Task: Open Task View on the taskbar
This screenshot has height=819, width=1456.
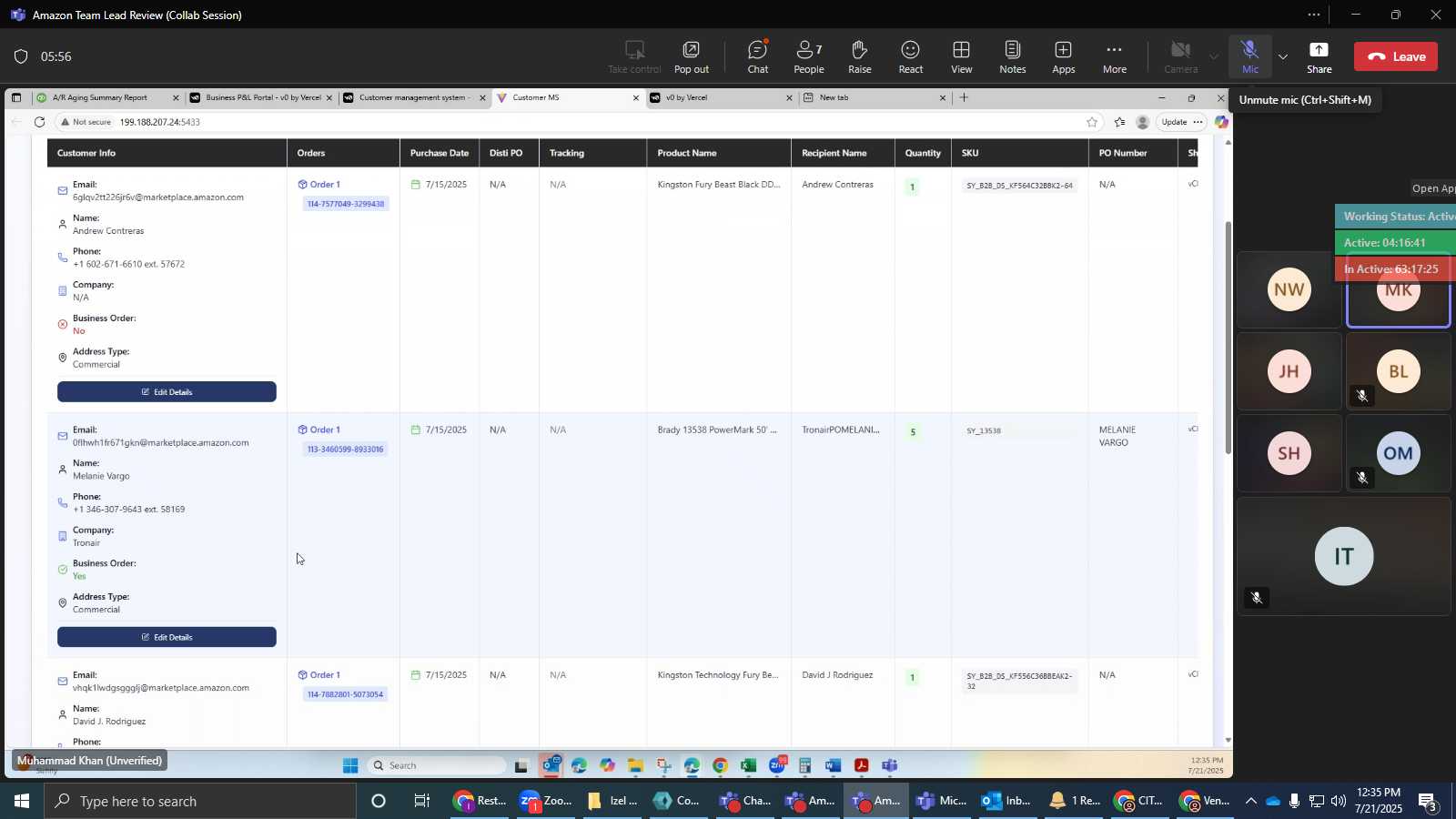Action: [422, 801]
